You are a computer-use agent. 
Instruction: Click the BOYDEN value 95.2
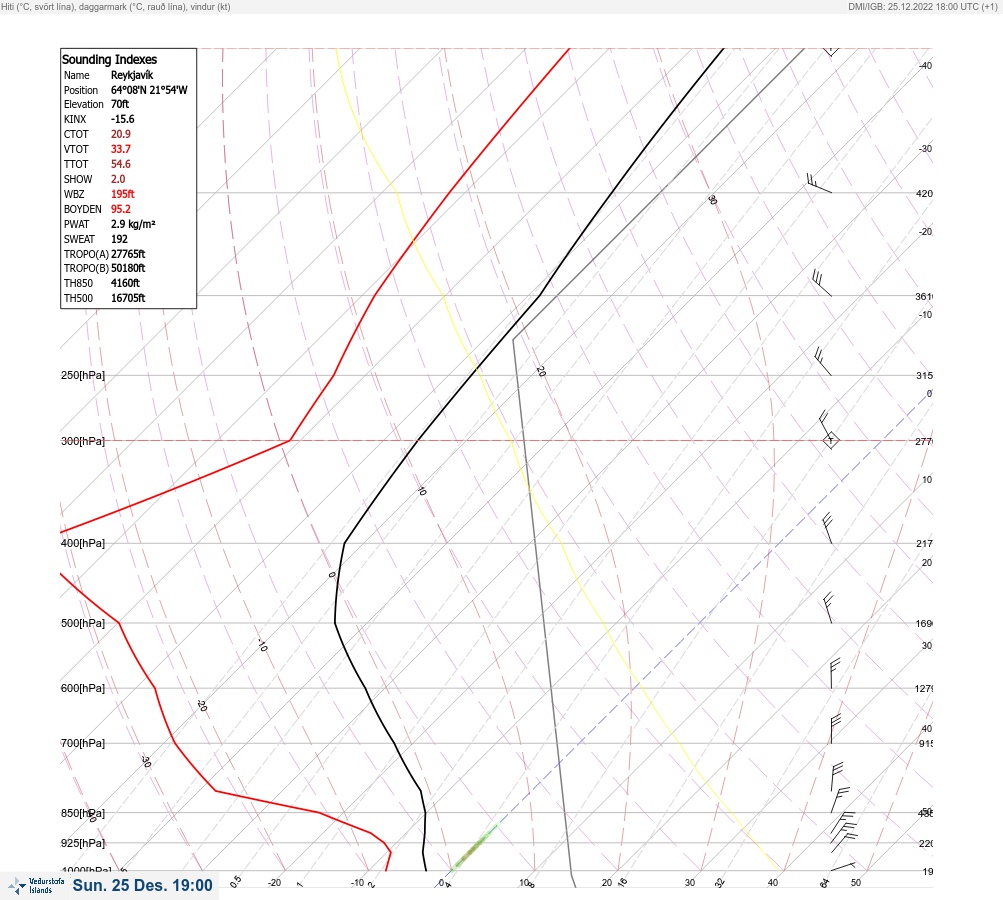point(120,209)
